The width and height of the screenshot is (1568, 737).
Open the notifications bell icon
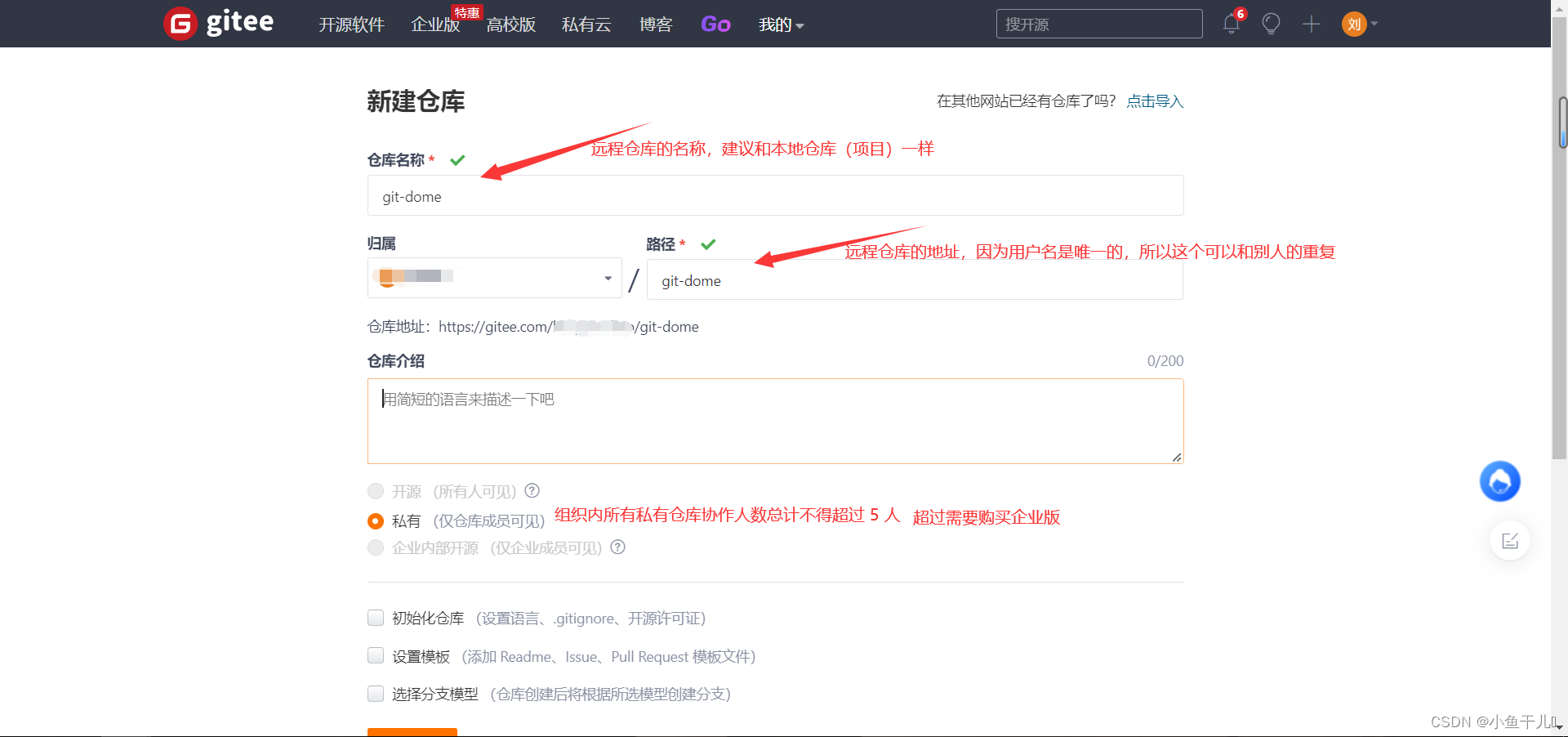pos(1232,24)
